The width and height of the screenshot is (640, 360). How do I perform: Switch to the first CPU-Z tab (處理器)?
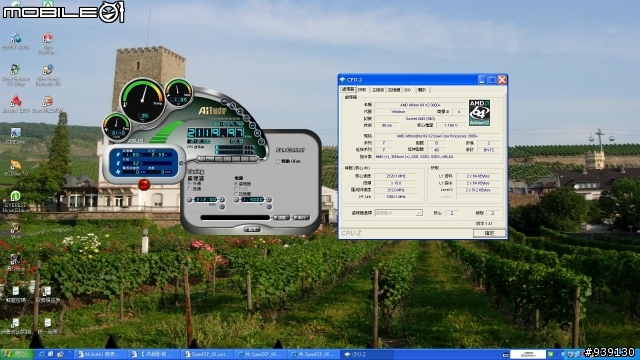point(349,89)
